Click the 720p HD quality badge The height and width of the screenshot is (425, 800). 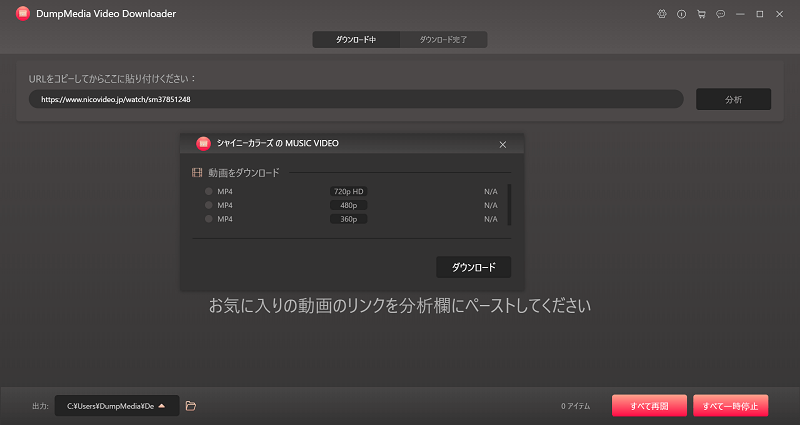coord(348,191)
